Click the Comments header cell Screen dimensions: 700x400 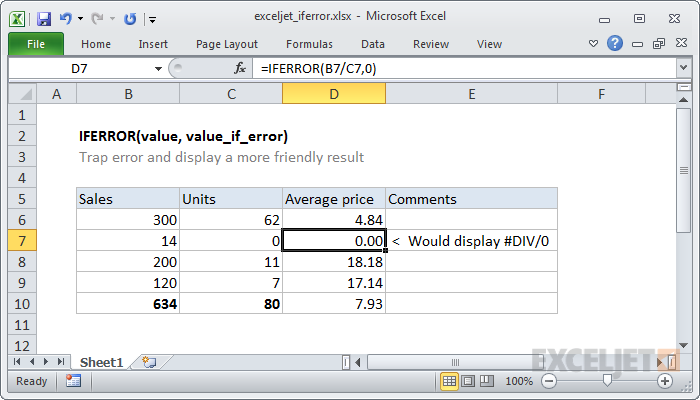(x=471, y=199)
